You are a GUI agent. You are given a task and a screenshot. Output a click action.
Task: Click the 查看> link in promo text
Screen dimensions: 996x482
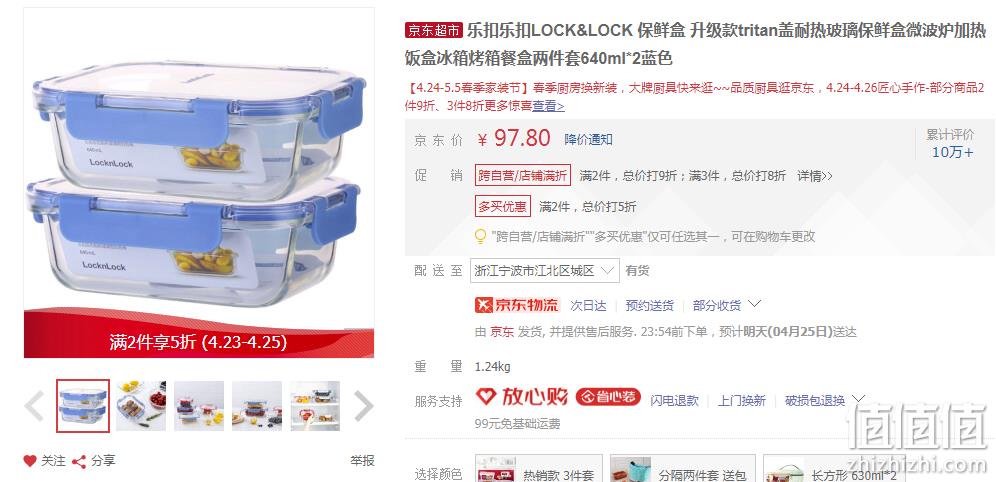click(x=548, y=106)
